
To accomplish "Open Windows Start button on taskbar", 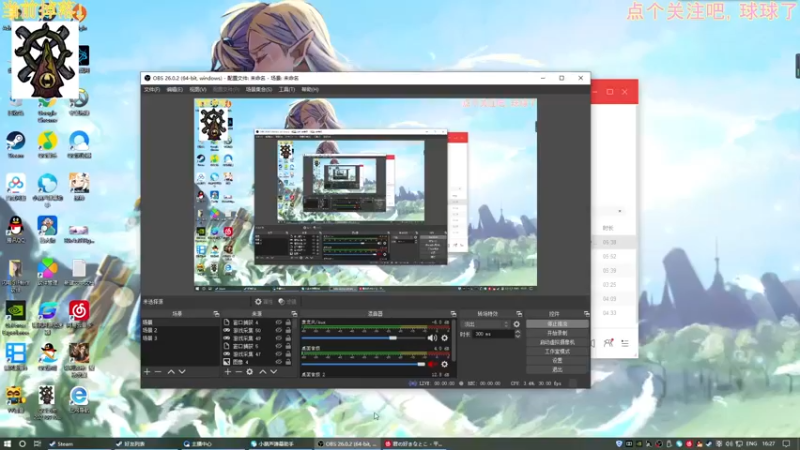I will [x=7, y=444].
